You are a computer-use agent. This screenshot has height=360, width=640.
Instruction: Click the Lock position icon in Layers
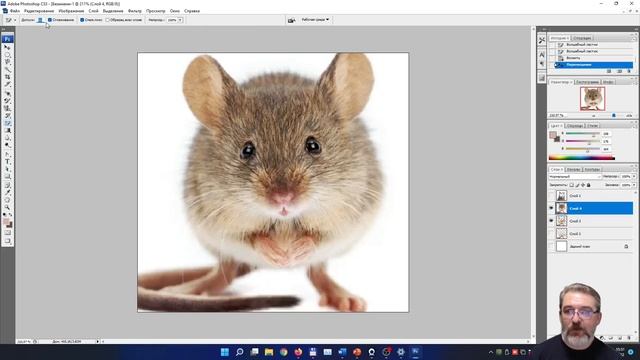583,185
